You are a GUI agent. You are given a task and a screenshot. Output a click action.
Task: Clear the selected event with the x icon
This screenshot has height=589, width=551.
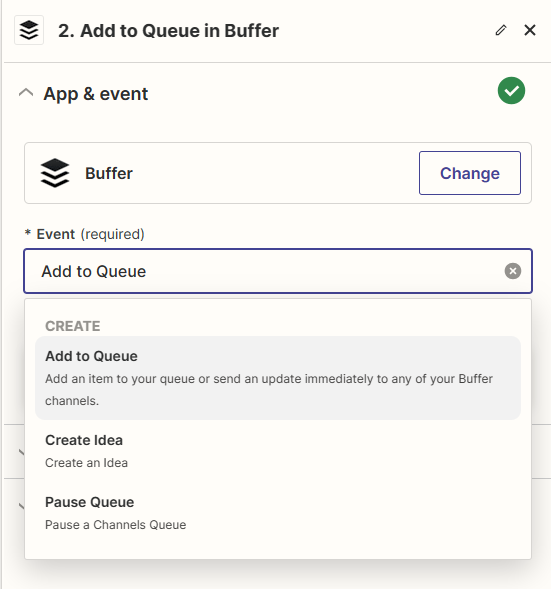pos(513,271)
